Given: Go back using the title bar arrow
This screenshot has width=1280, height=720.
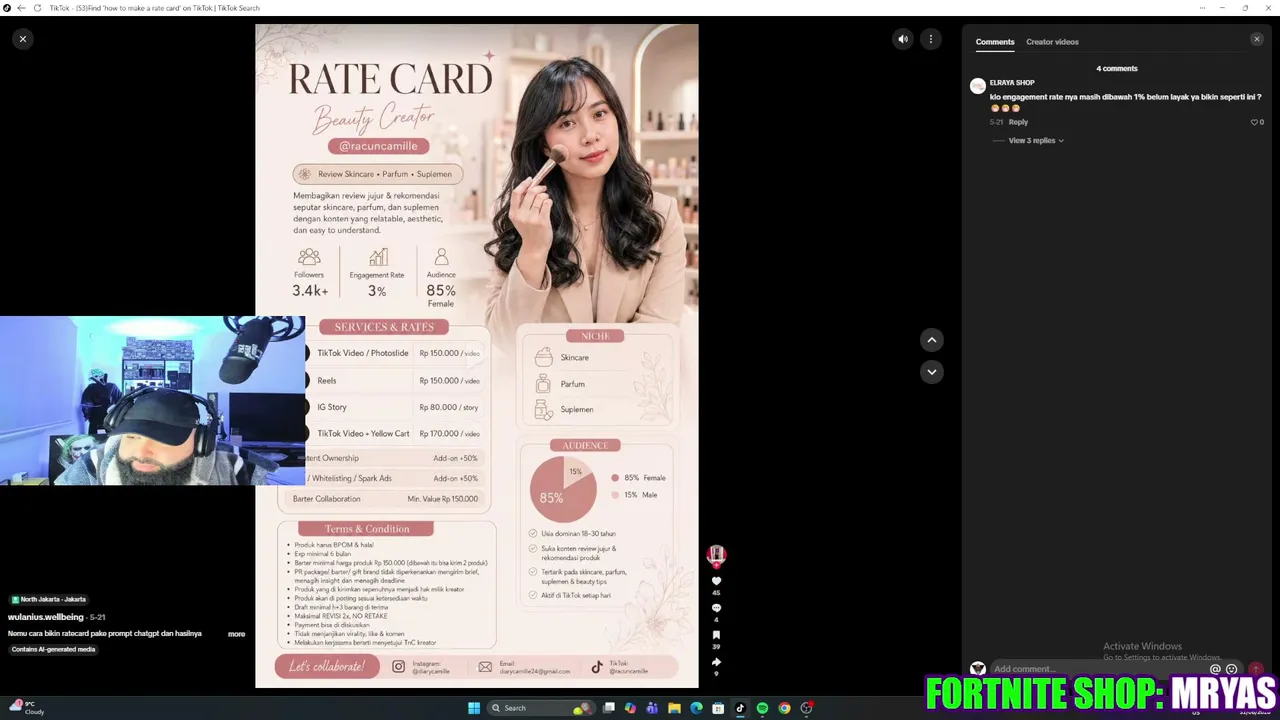Looking at the screenshot, I should pyautogui.click(x=21, y=8).
